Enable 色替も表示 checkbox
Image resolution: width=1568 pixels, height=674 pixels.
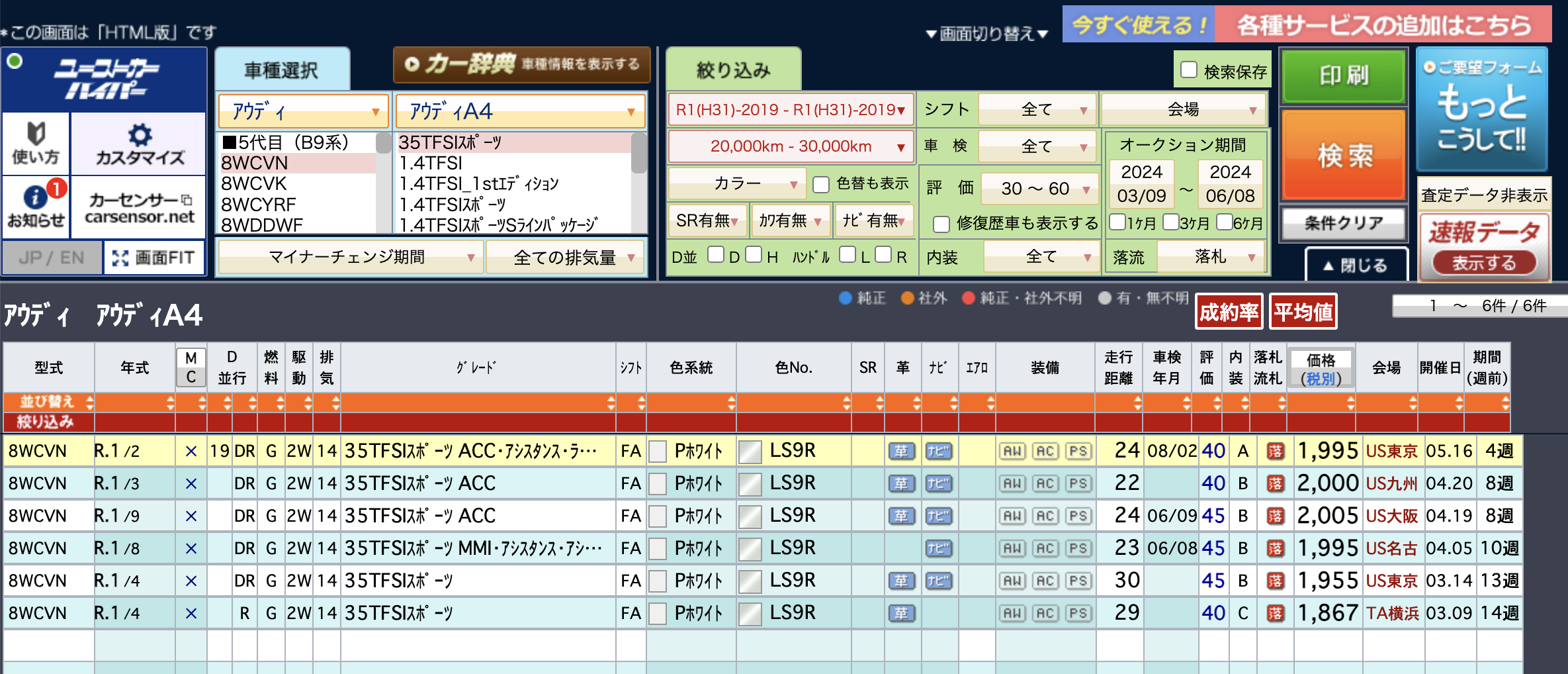point(821,184)
